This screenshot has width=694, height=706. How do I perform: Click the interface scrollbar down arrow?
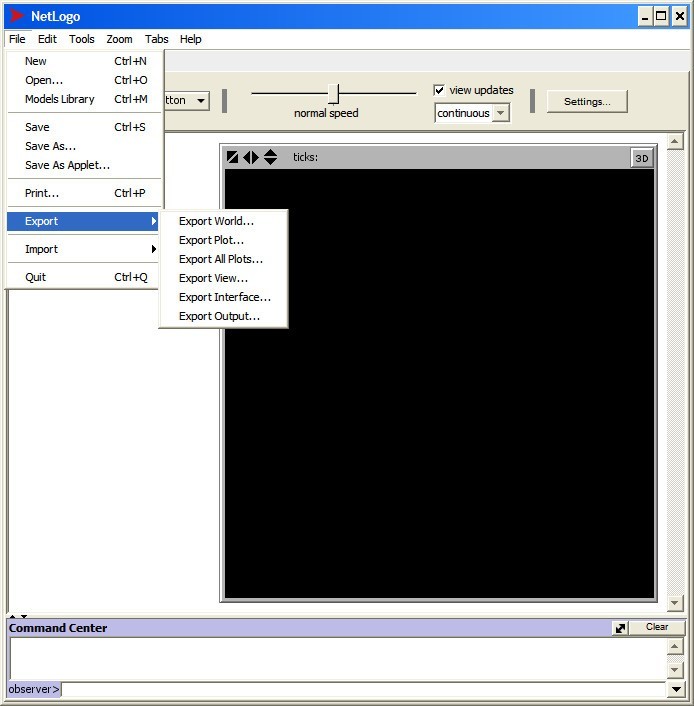pyautogui.click(x=674, y=602)
